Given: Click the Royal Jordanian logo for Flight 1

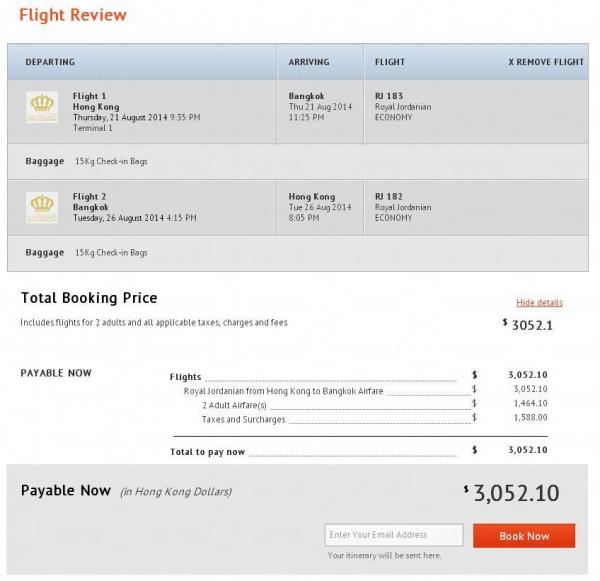Looking at the screenshot, I should pos(43,108).
